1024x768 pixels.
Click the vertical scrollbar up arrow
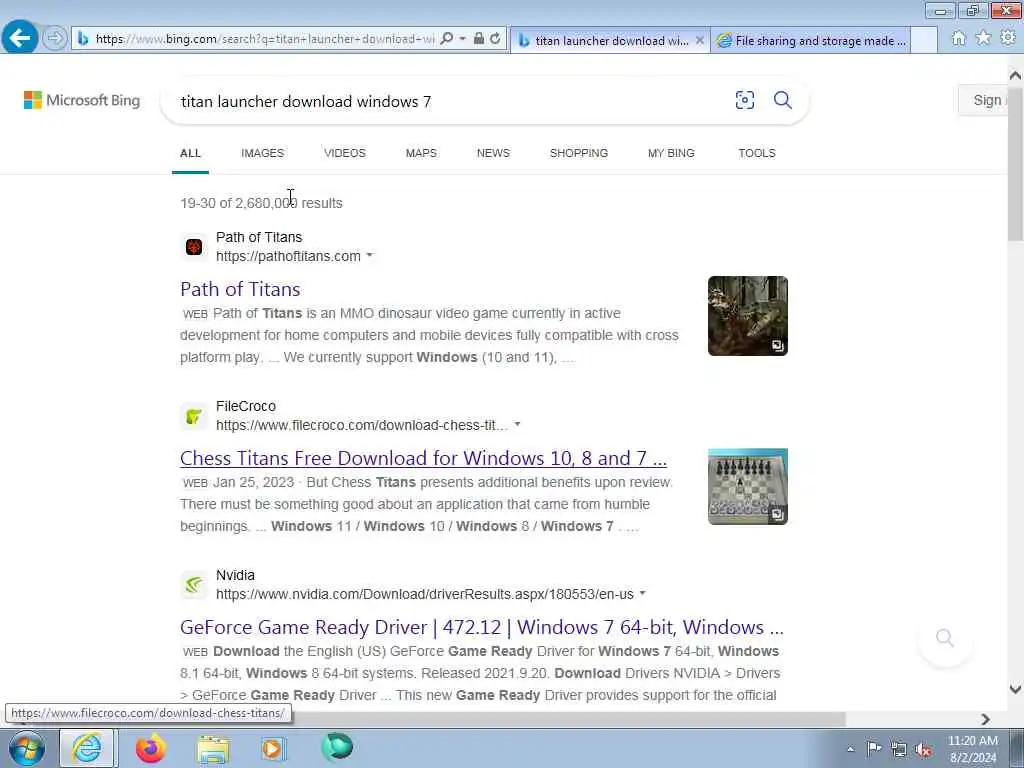(1015, 76)
